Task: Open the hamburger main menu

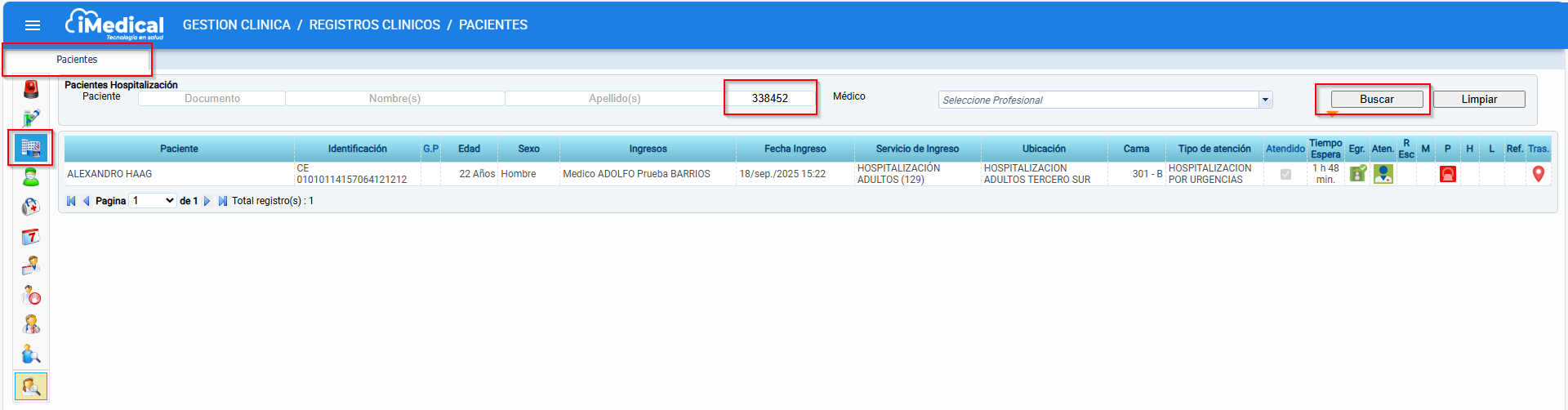Action: click(33, 25)
